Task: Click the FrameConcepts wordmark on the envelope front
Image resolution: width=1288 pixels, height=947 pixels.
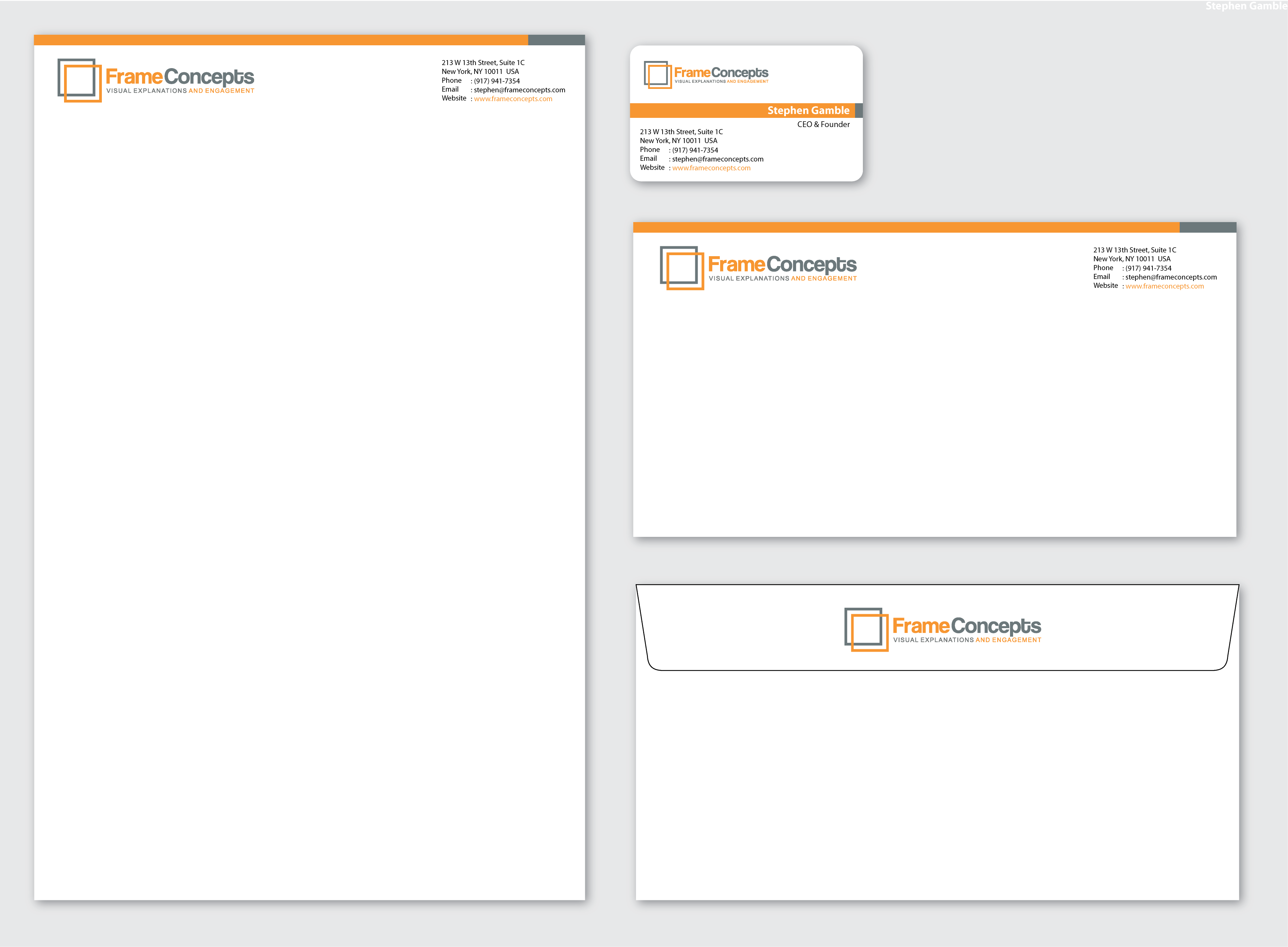Action: point(782,264)
